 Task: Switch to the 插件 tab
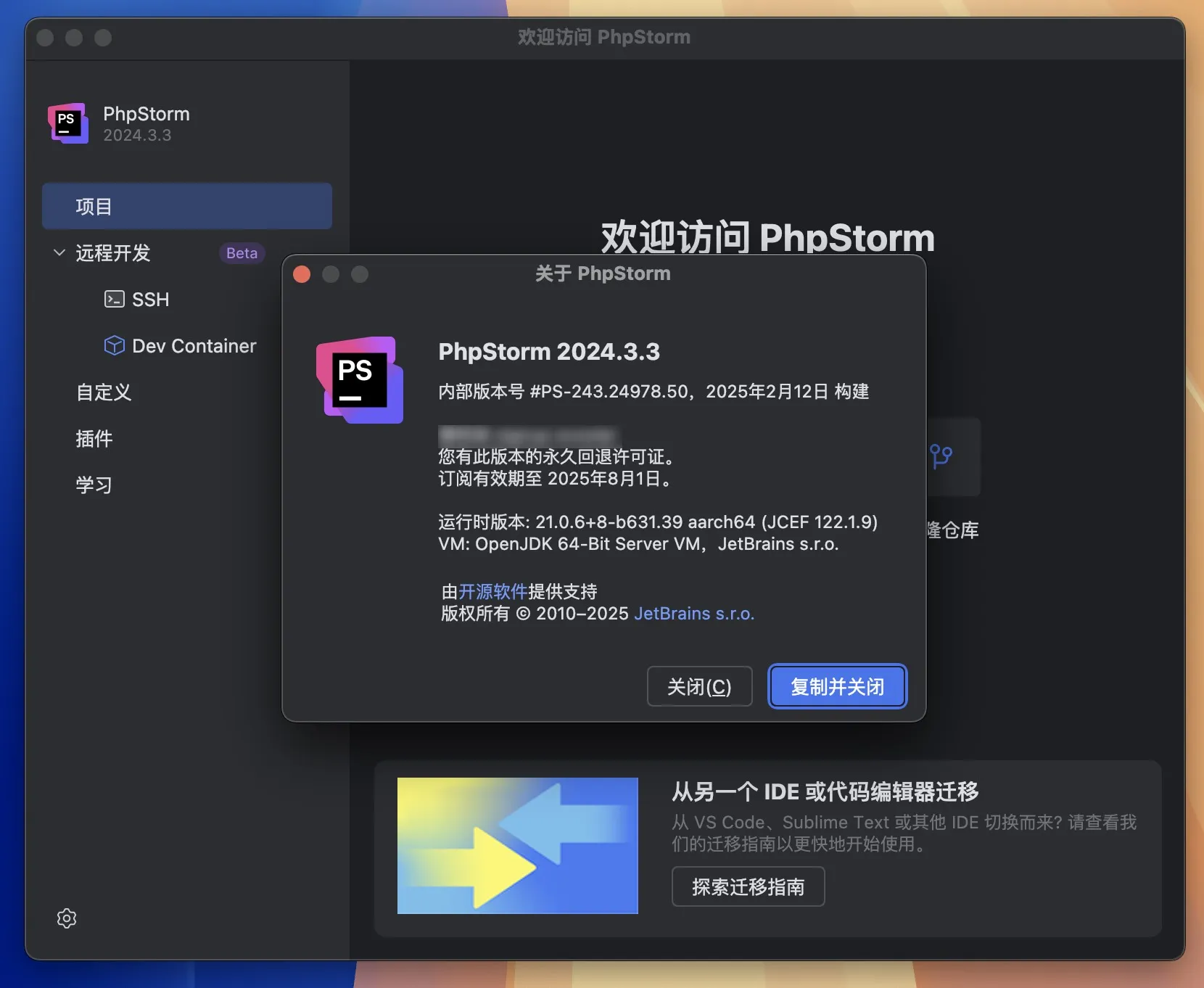tap(94, 439)
